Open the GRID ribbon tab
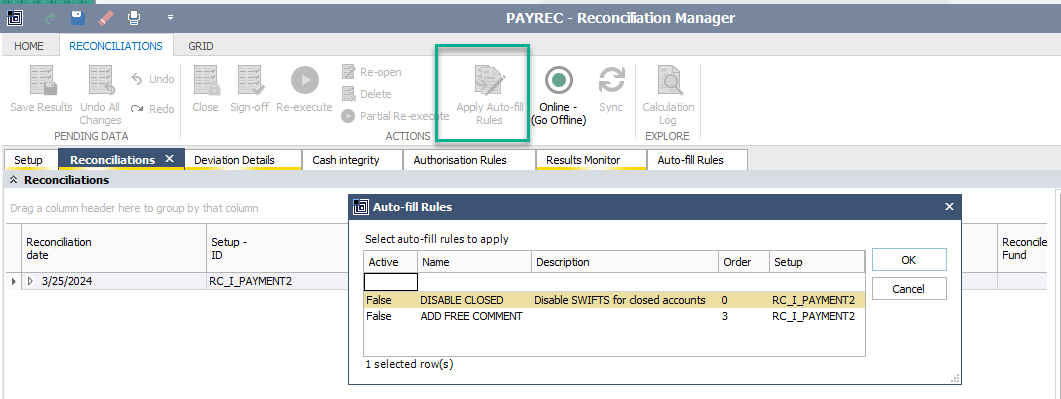 201,46
